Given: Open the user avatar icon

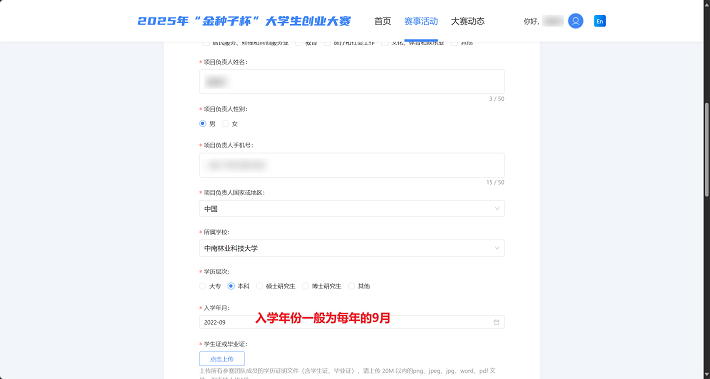Looking at the screenshot, I should tap(576, 21).
